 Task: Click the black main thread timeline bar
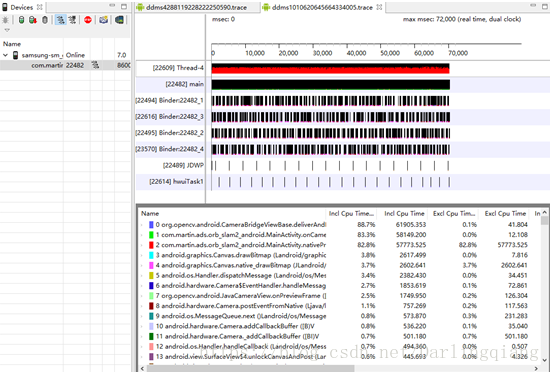[x=330, y=84]
